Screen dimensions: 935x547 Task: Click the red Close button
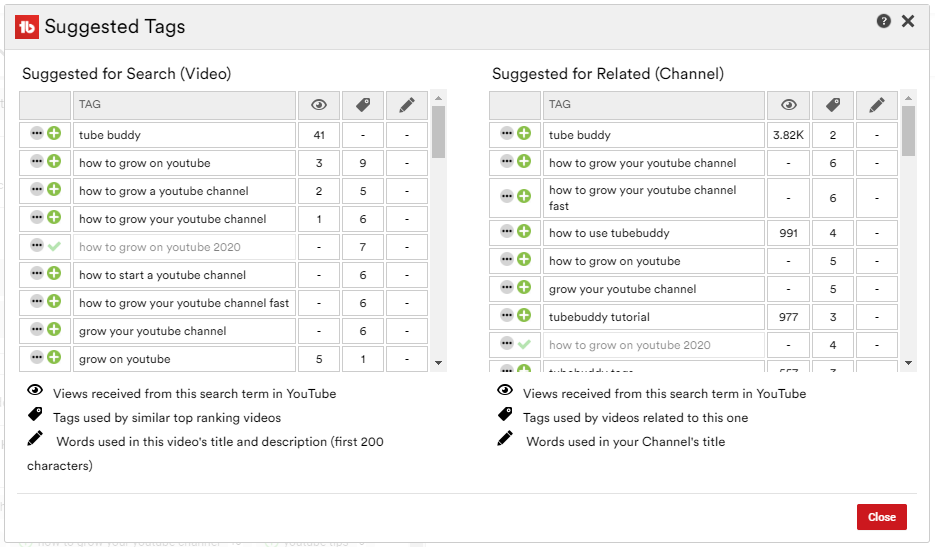pos(881,517)
